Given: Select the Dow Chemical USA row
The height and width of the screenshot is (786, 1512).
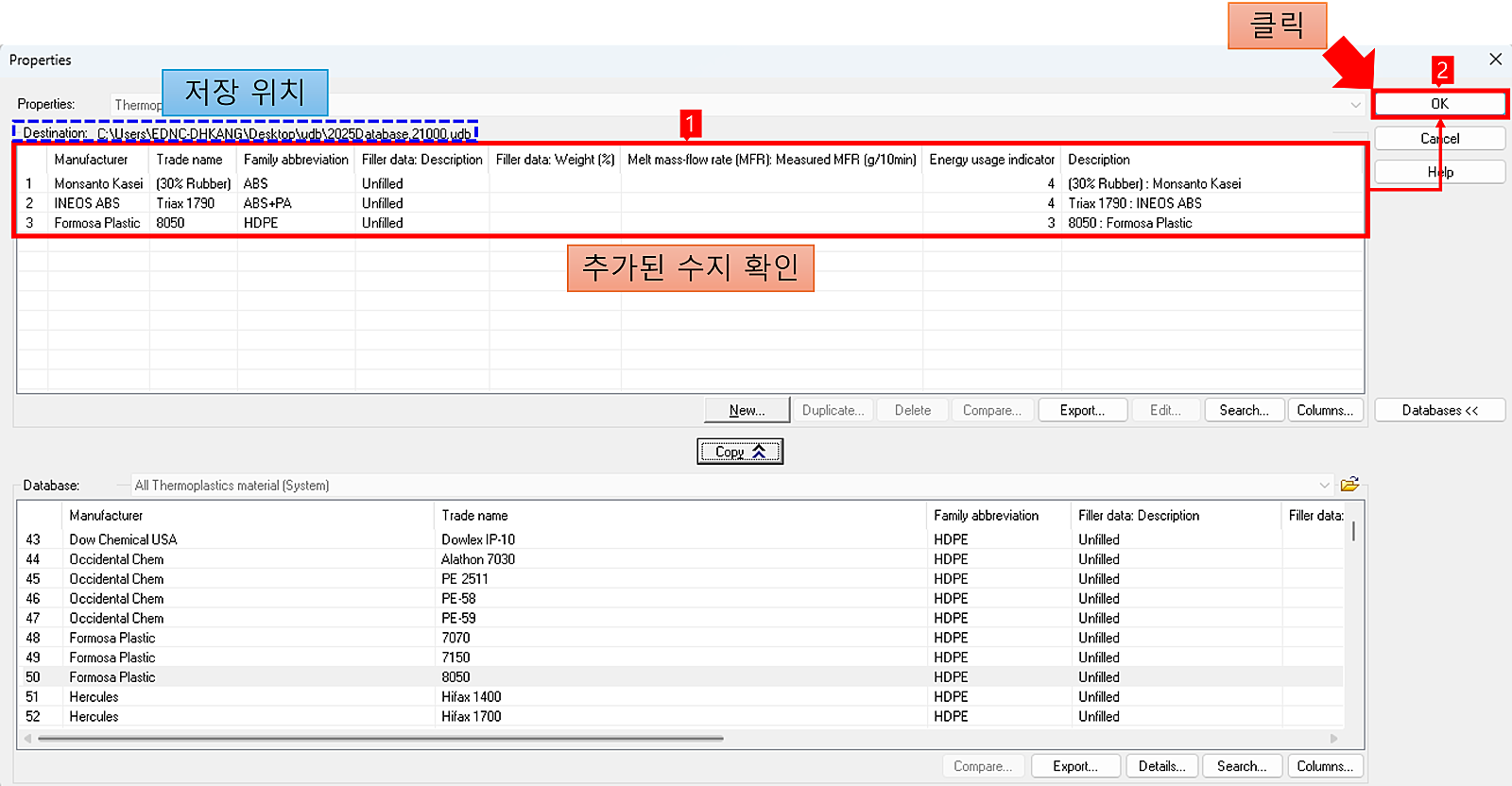Looking at the screenshot, I should pos(681,539).
